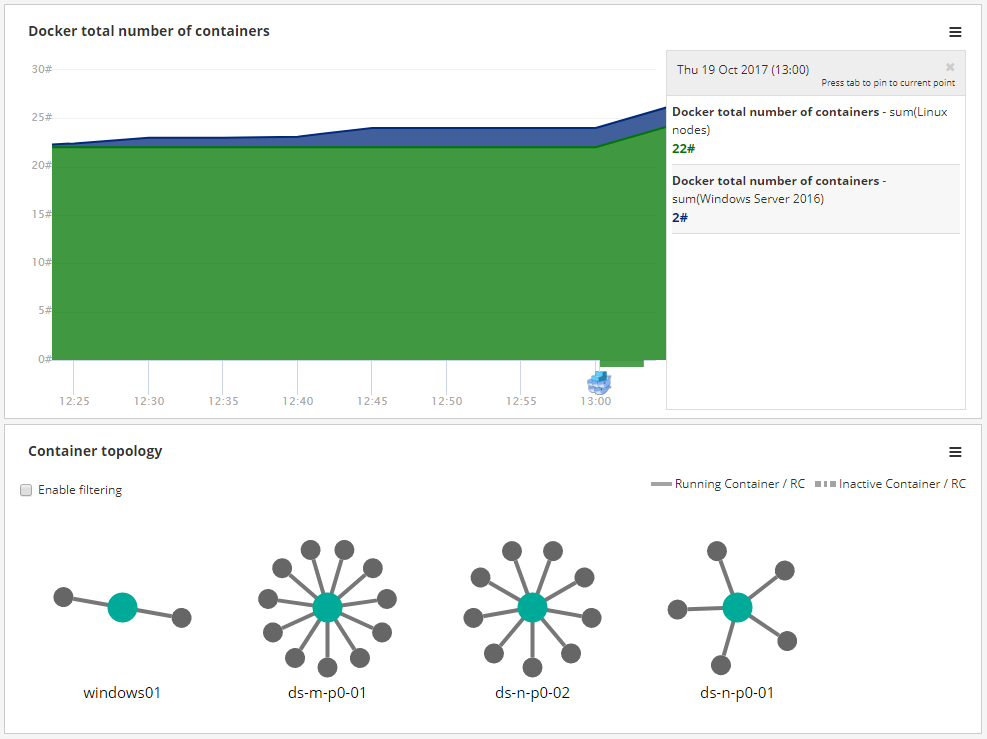Open the Container topology panel menu
The height and width of the screenshot is (739, 987).
955,452
